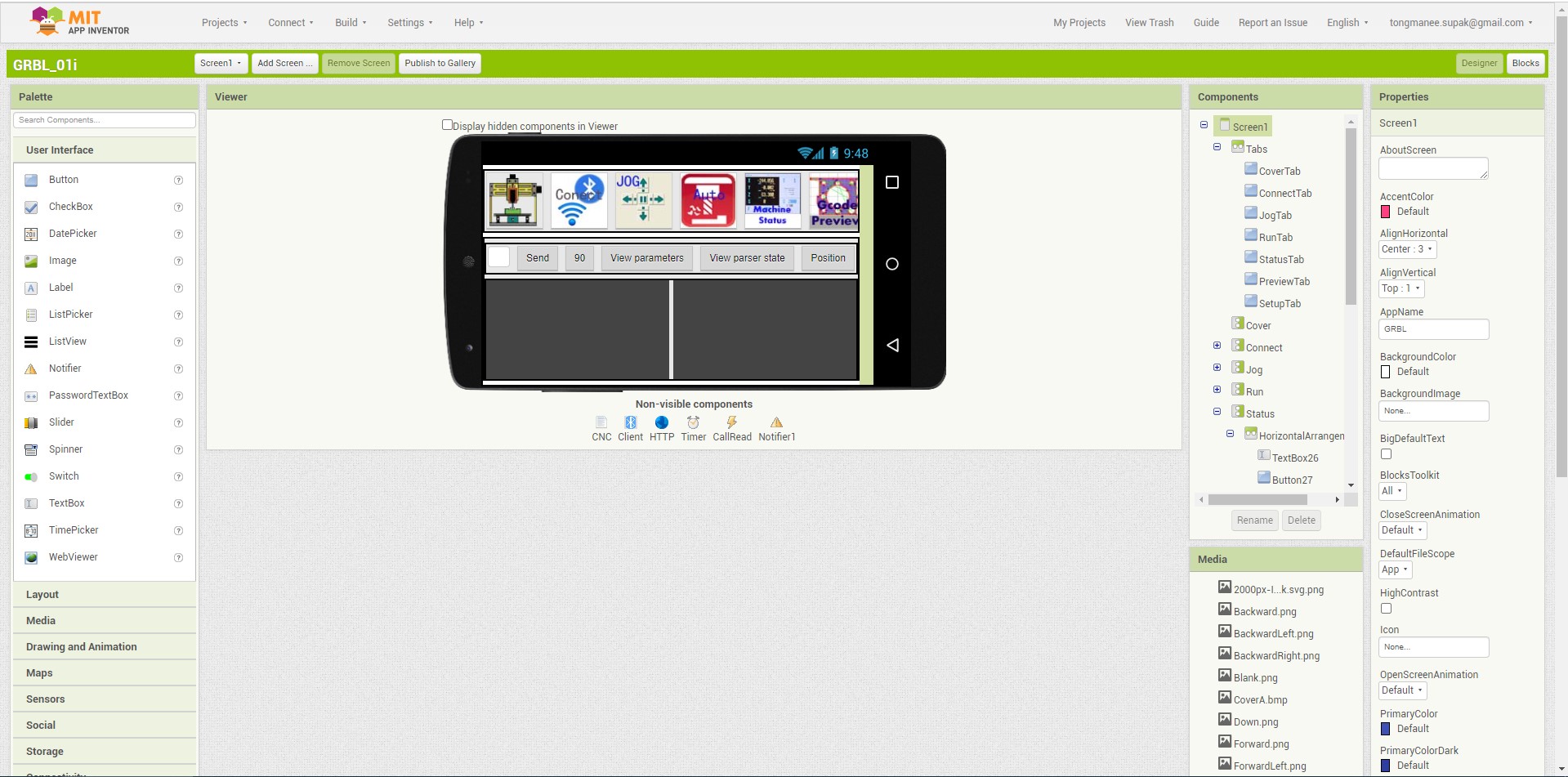Screen dimensions: 1568x777
Task: Click the View parameters button in viewer
Action: click(x=647, y=258)
